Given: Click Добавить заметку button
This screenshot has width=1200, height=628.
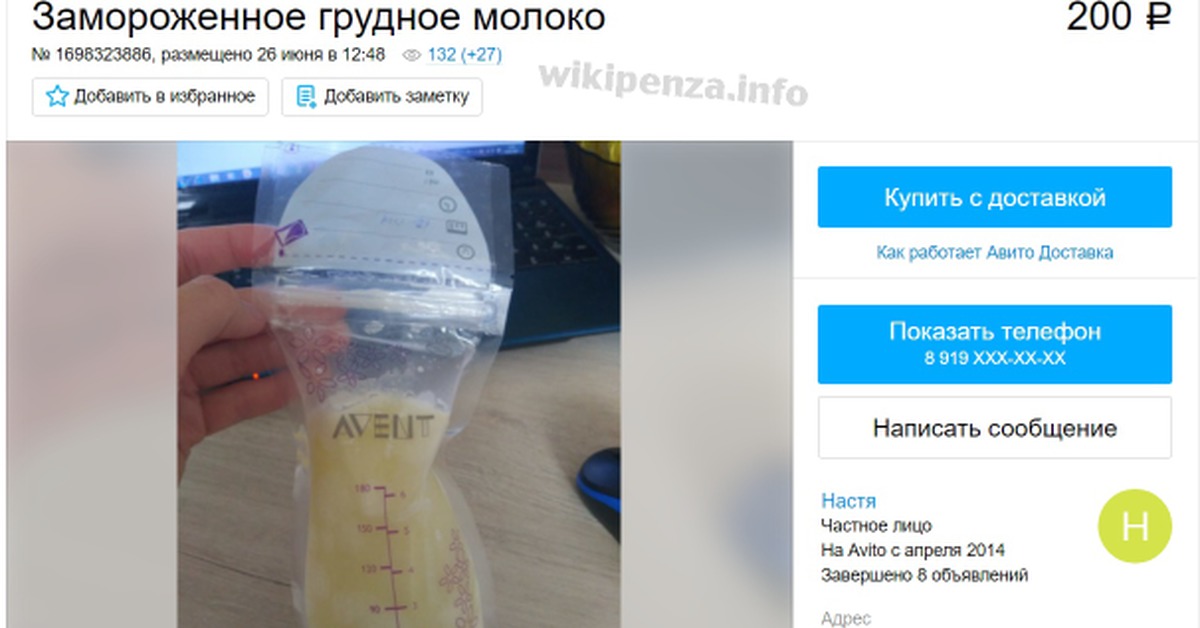Looking at the screenshot, I should click(382, 97).
